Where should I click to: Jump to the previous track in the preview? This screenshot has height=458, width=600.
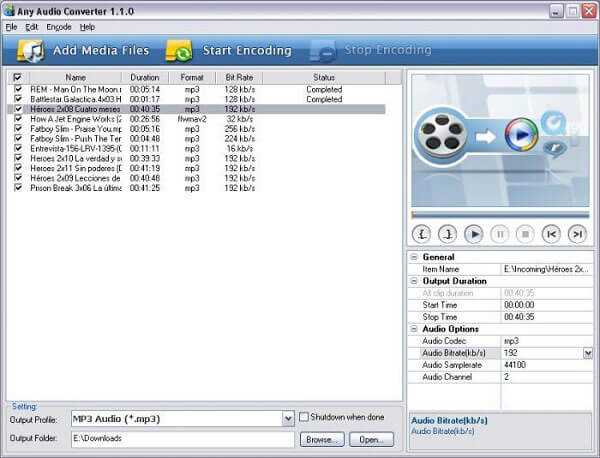551,234
